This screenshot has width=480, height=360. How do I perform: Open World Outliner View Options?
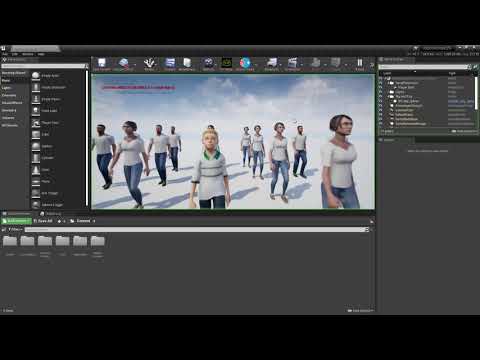464,131
